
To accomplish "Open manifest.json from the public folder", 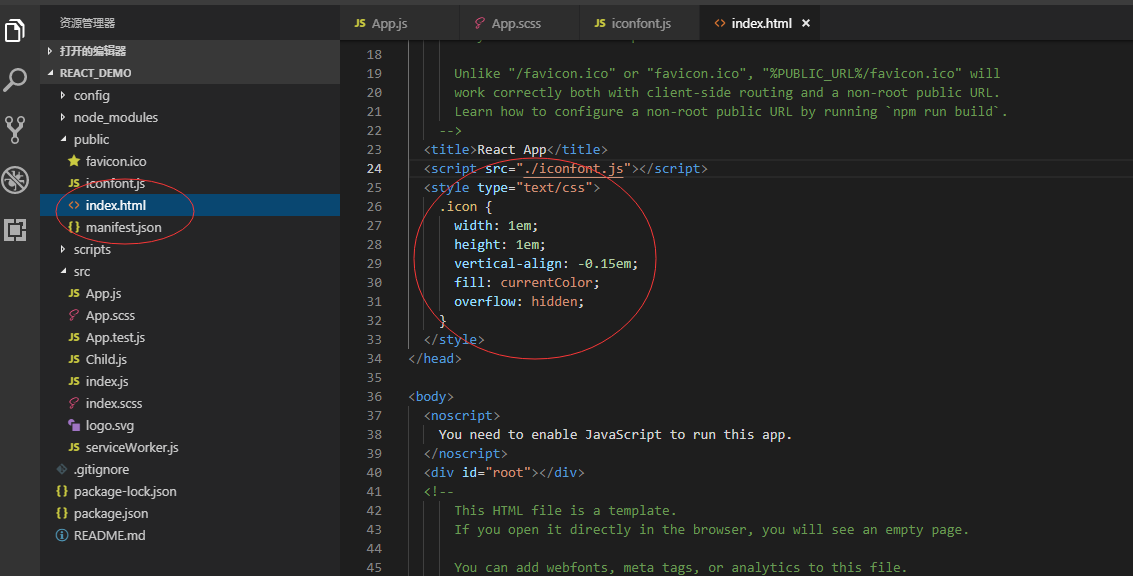I will (123, 227).
